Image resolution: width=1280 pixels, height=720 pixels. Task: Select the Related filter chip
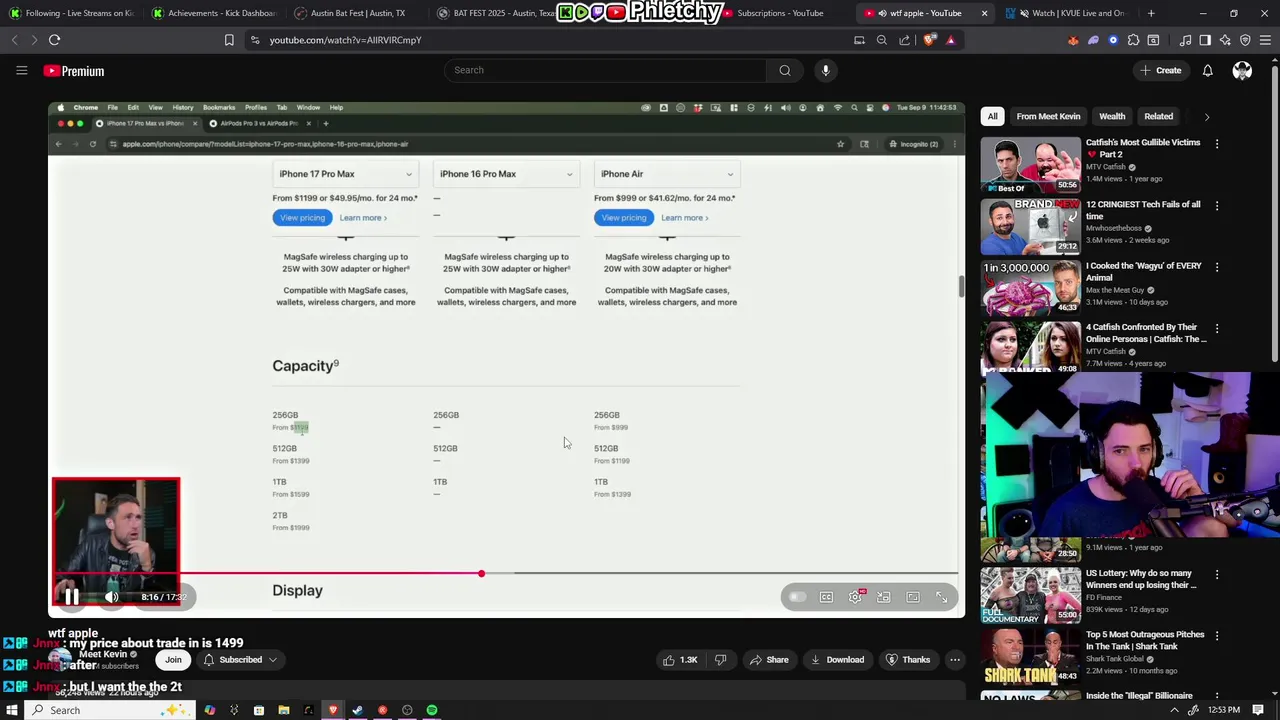point(1158,116)
